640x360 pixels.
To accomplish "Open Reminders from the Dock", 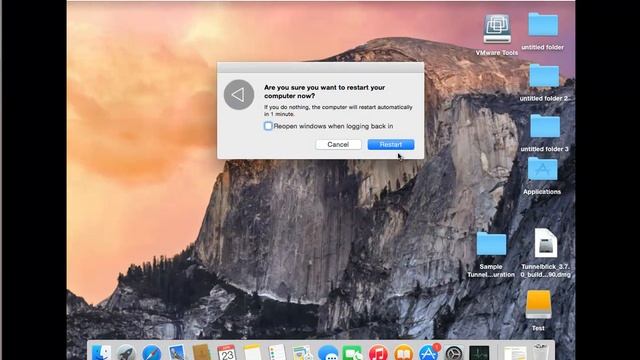I will pyautogui.click(x=277, y=353).
